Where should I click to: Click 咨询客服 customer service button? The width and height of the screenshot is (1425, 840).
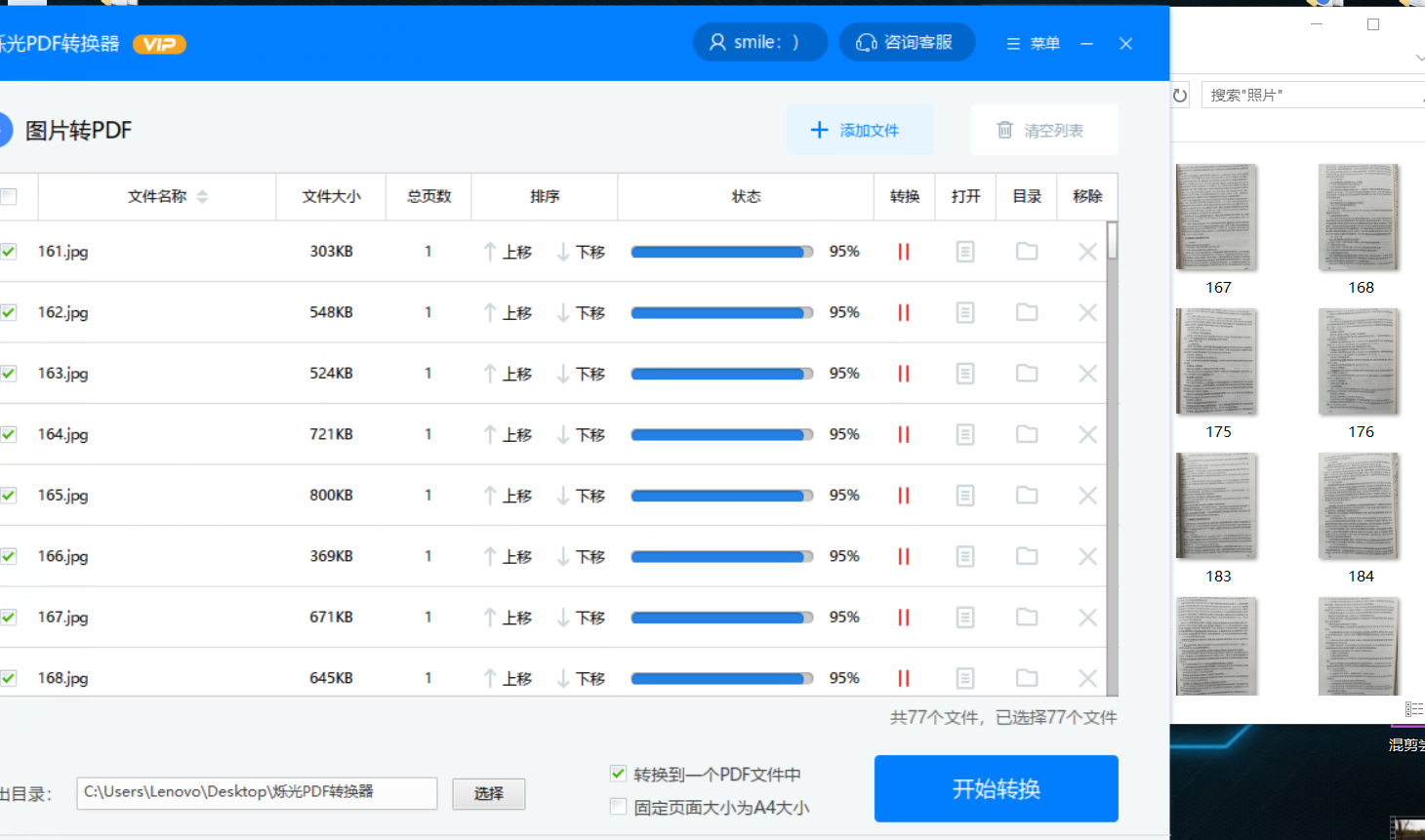906,42
